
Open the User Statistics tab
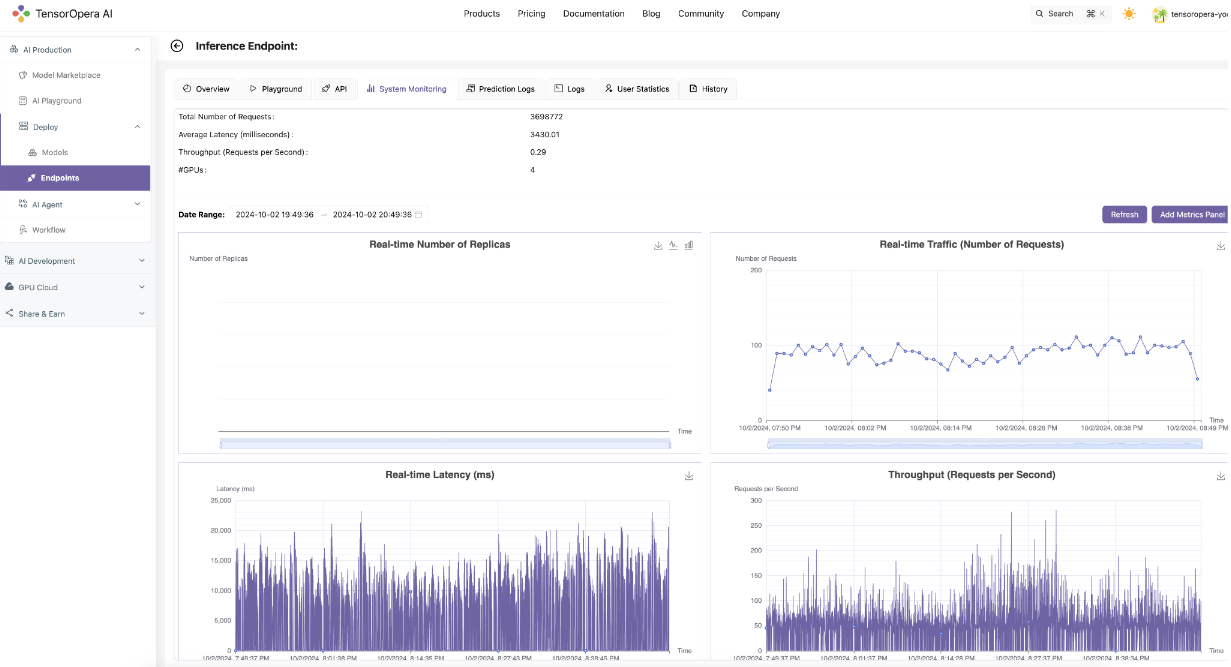click(x=637, y=88)
